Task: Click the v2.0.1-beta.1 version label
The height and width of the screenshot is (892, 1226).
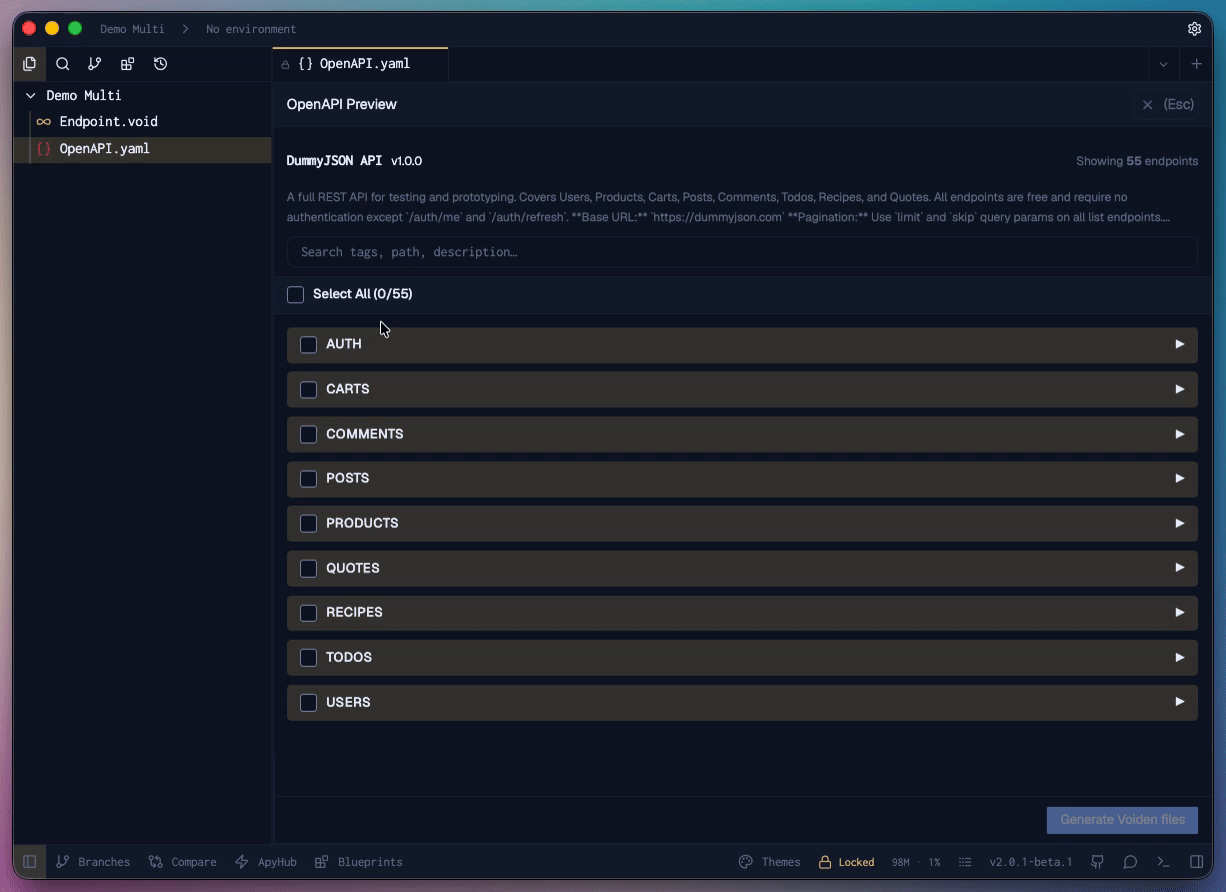Action: pyautogui.click(x=1030, y=862)
